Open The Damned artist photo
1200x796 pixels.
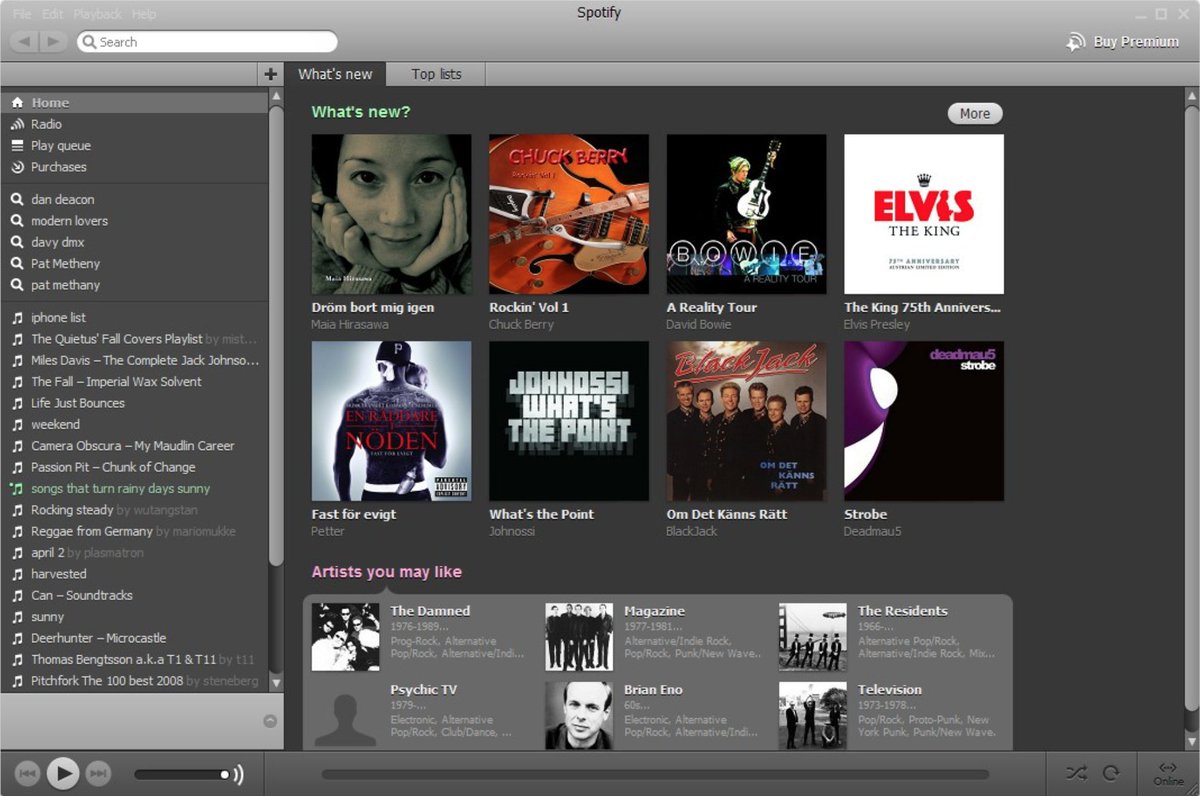tap(345, 637)
